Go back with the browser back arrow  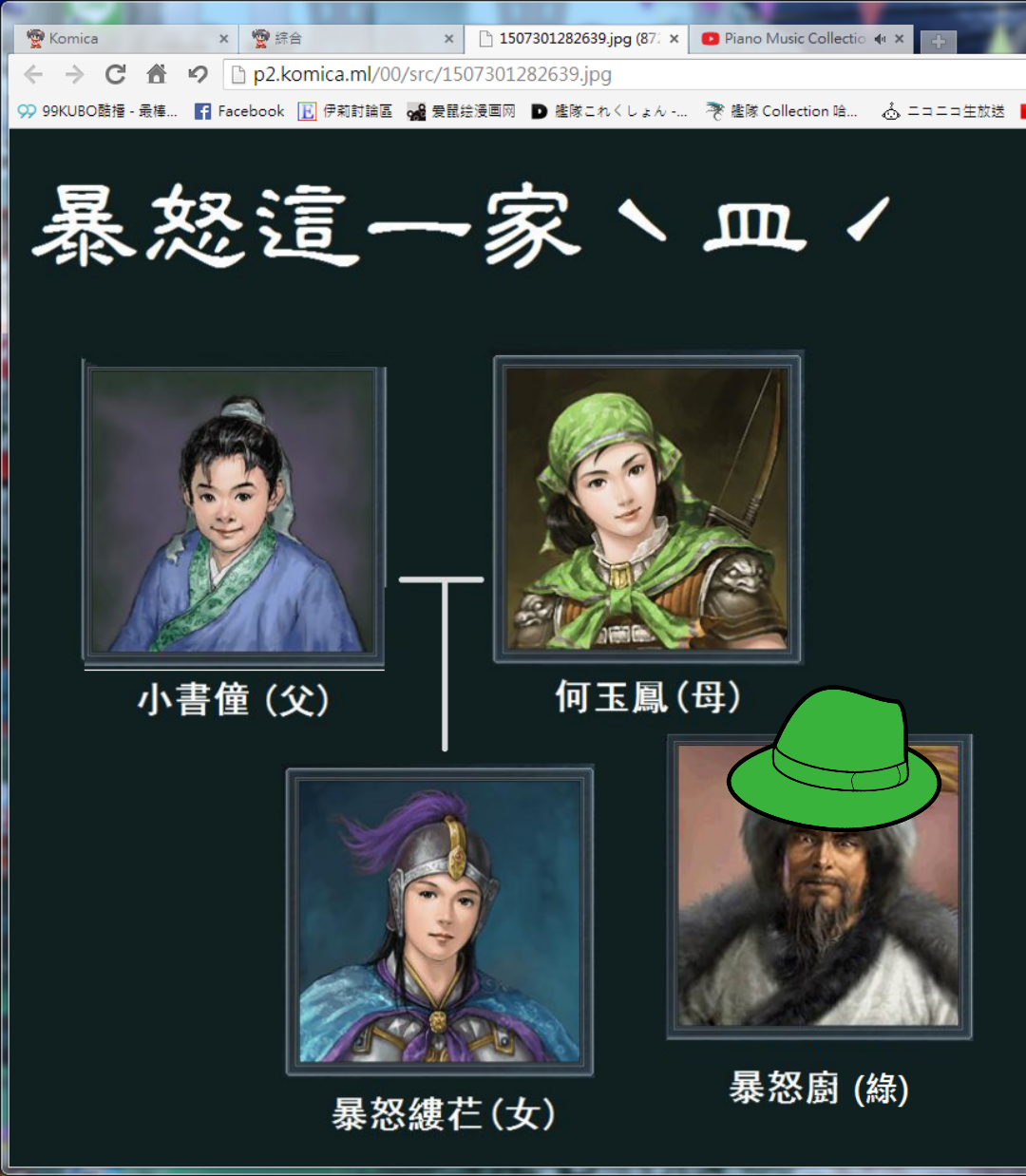tap(33, 74)
